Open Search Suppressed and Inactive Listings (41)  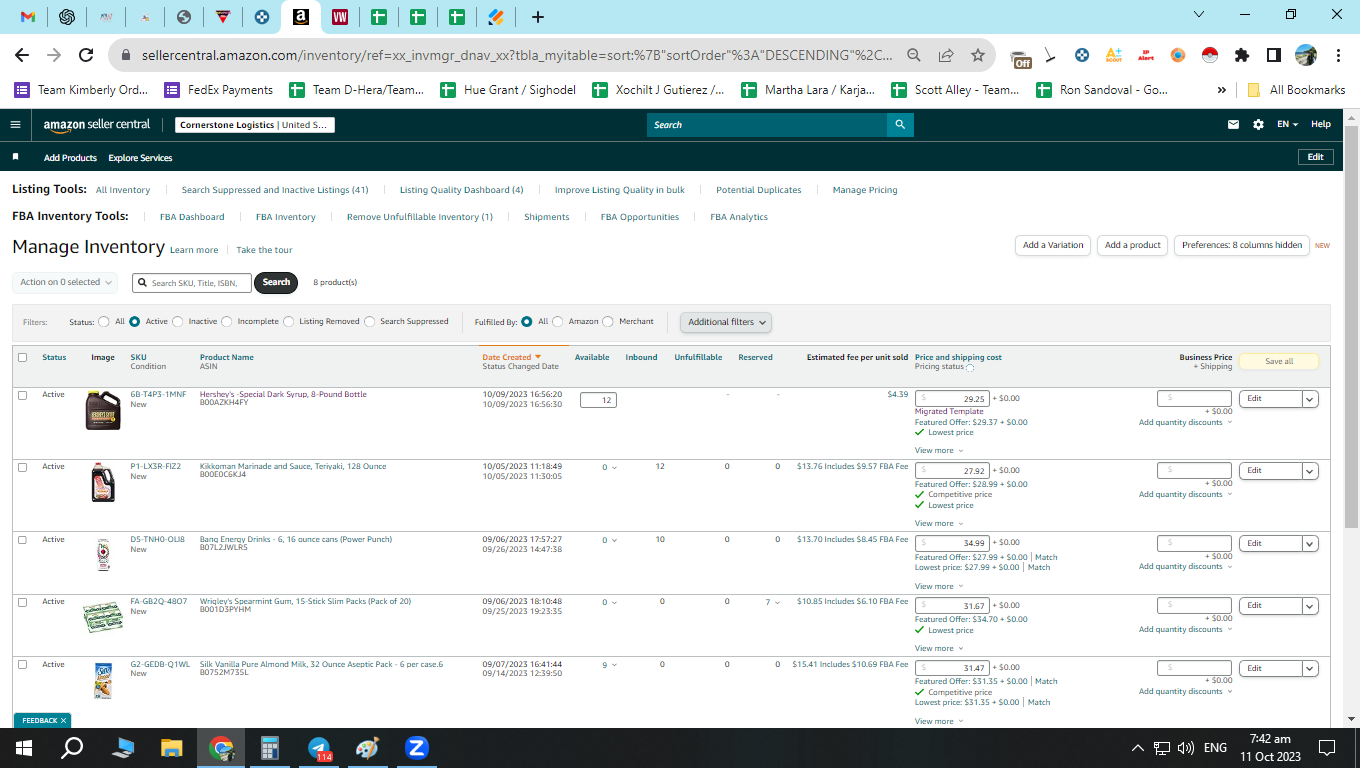[x=275, y=190]
